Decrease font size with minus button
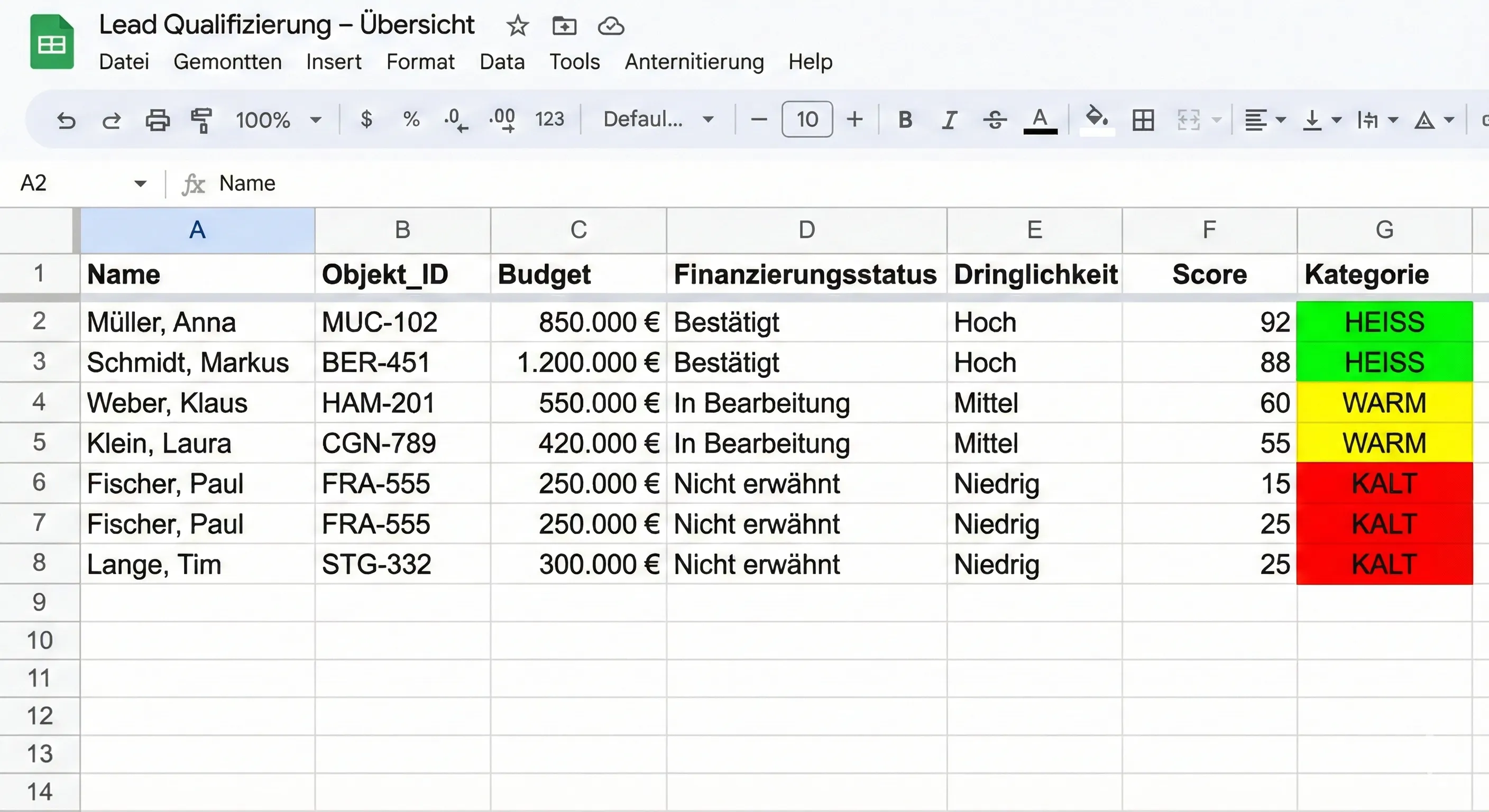 [x=758, y=119]
